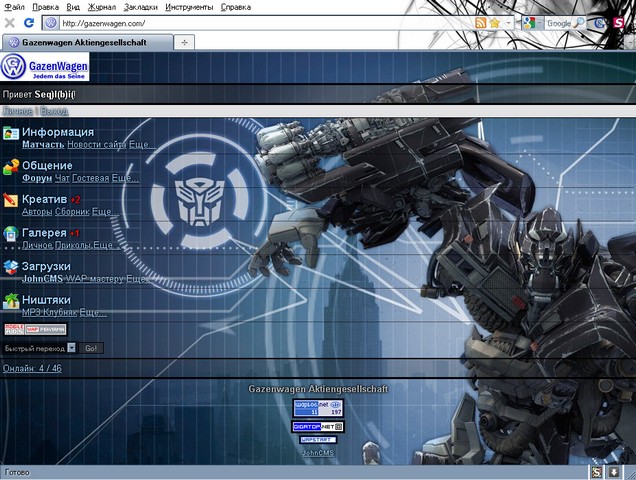Open the Креатив heading
Screen dimensions: 636x480
45,199
